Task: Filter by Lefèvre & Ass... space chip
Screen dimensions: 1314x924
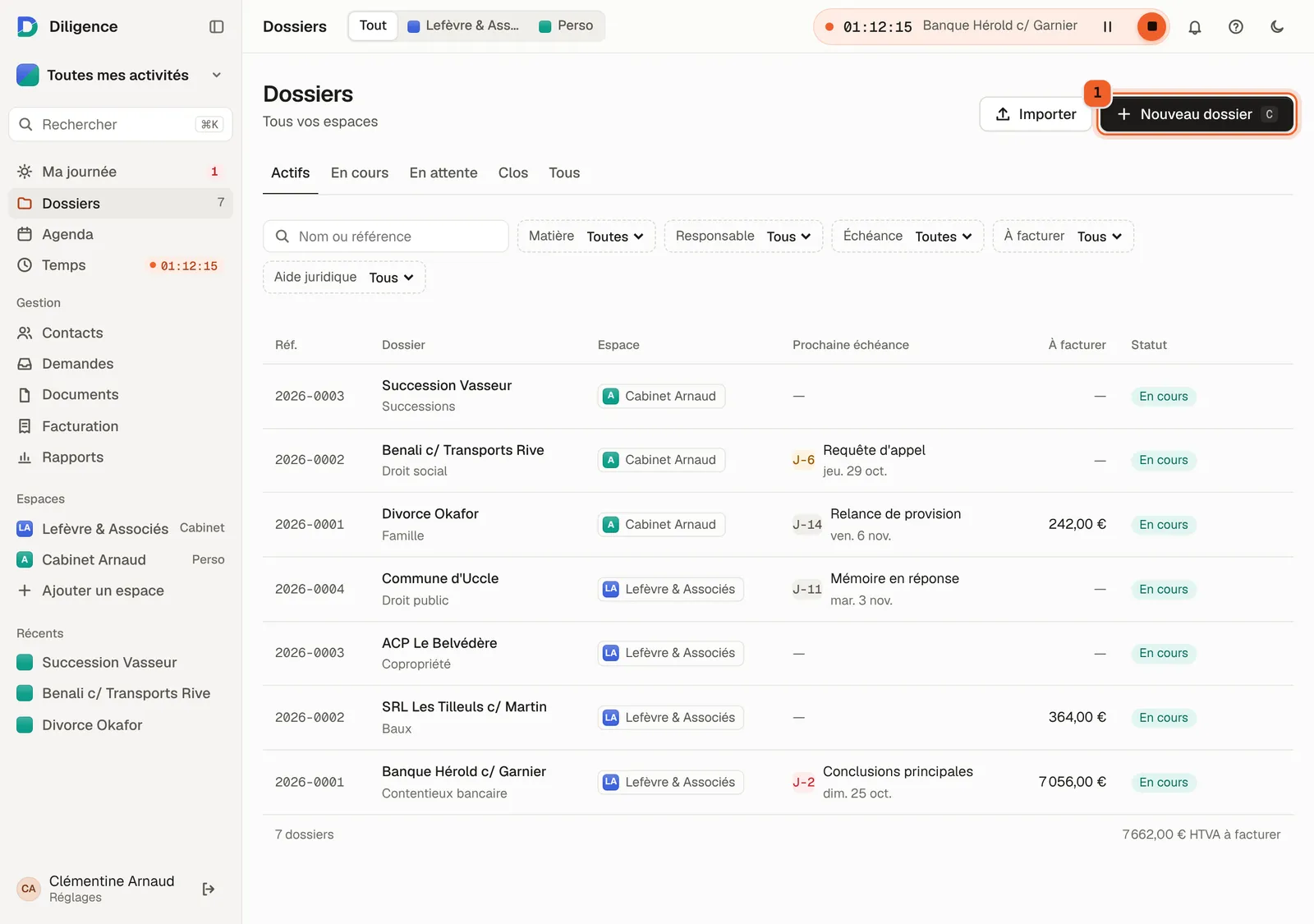Action: pos(464,25)
